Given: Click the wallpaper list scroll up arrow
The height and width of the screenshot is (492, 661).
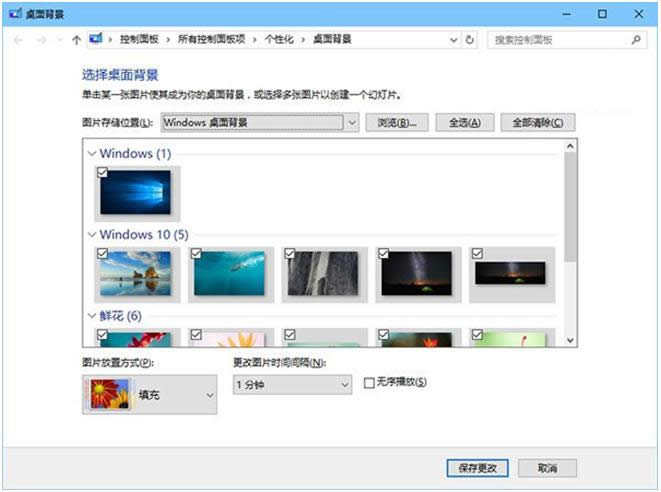Looking at the screenshot, I should 570,146.
